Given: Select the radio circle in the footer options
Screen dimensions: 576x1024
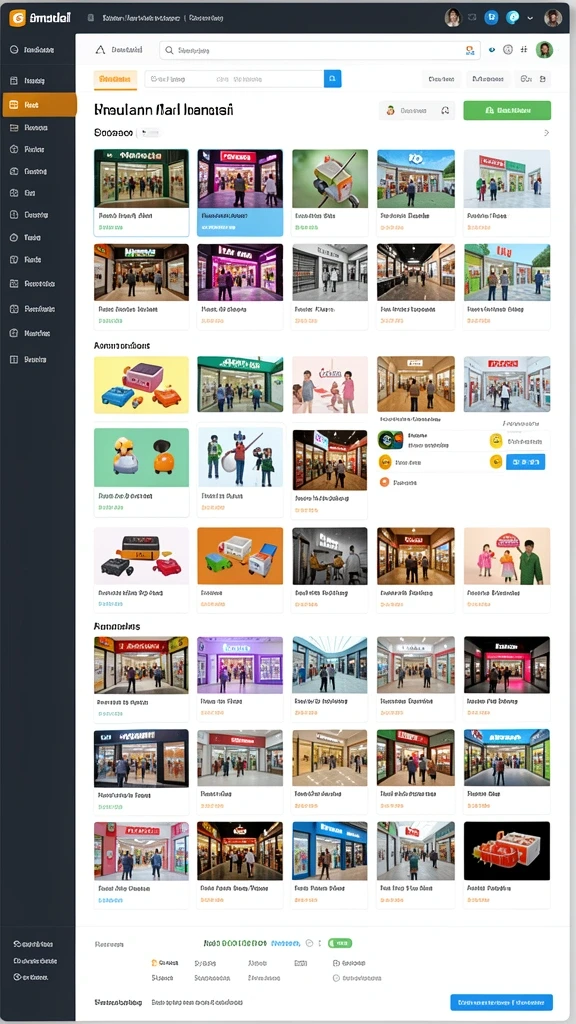Looking at the screenshot, I should (336, 978).
